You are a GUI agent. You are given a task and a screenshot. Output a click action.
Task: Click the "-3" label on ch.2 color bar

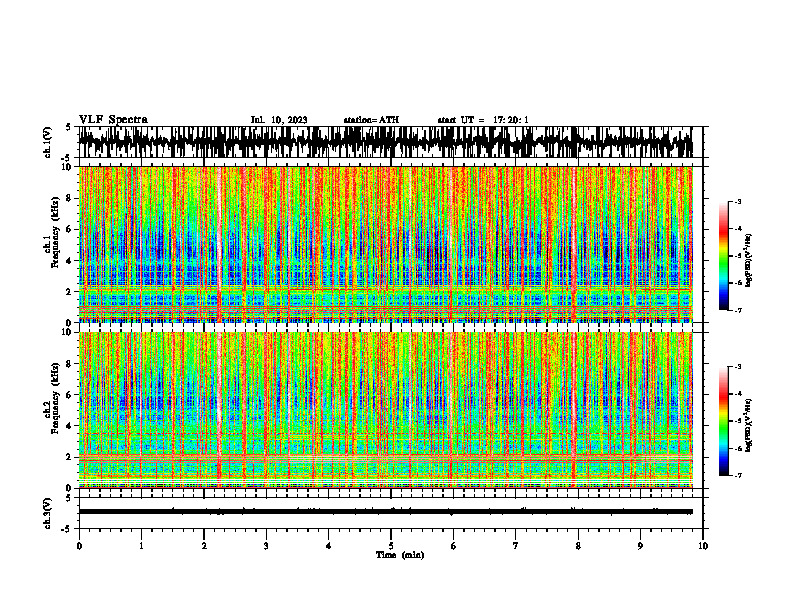[738, 367]
